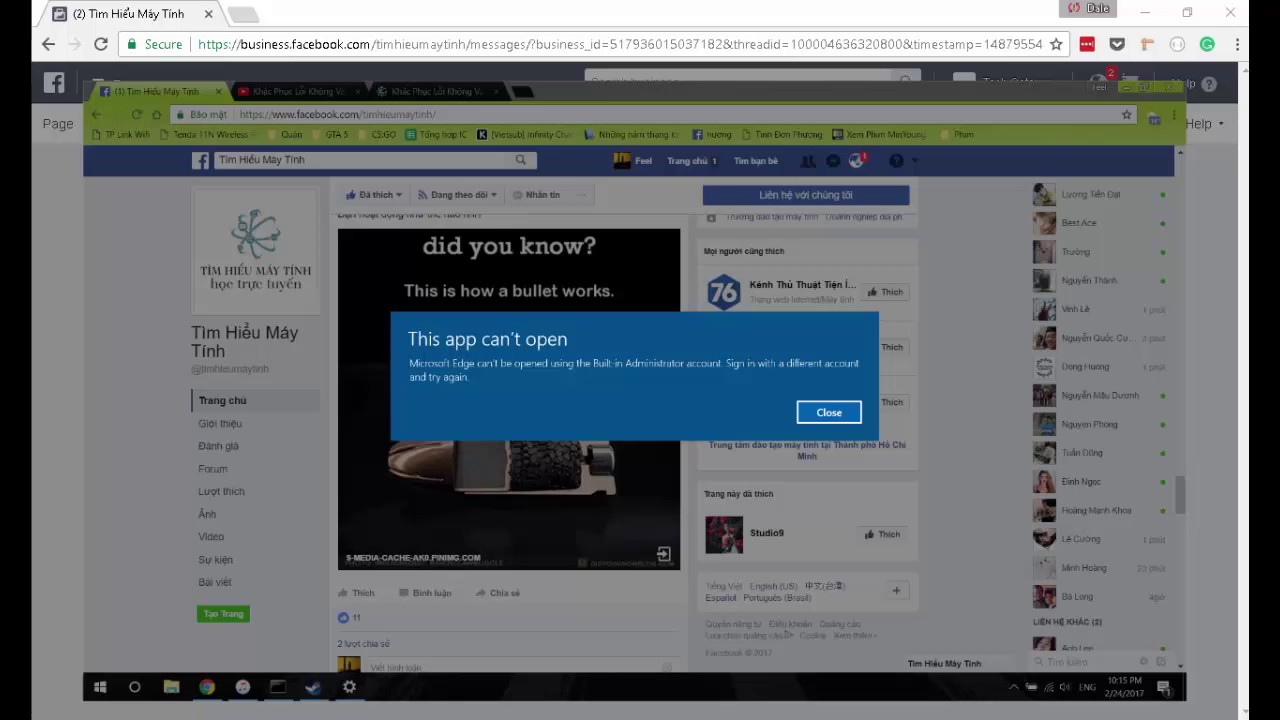This screenshot has height=720, width=1280.
Task: Open the 'GTA 5' bookmark
Action: (x=331, y=134)
